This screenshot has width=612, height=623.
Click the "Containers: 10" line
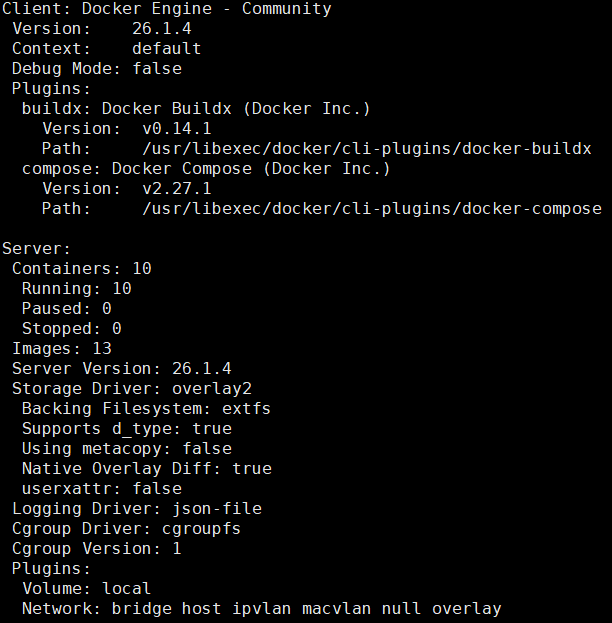click(81, 268)
